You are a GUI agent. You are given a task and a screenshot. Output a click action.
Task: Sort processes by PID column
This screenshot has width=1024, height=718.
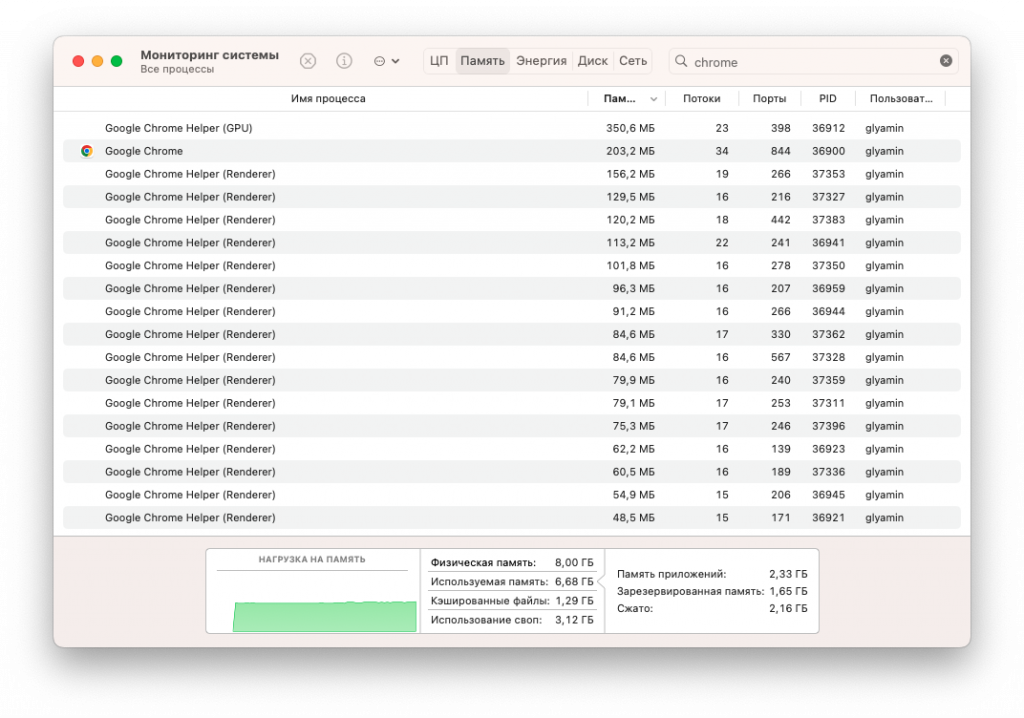(x=827, y=99)
